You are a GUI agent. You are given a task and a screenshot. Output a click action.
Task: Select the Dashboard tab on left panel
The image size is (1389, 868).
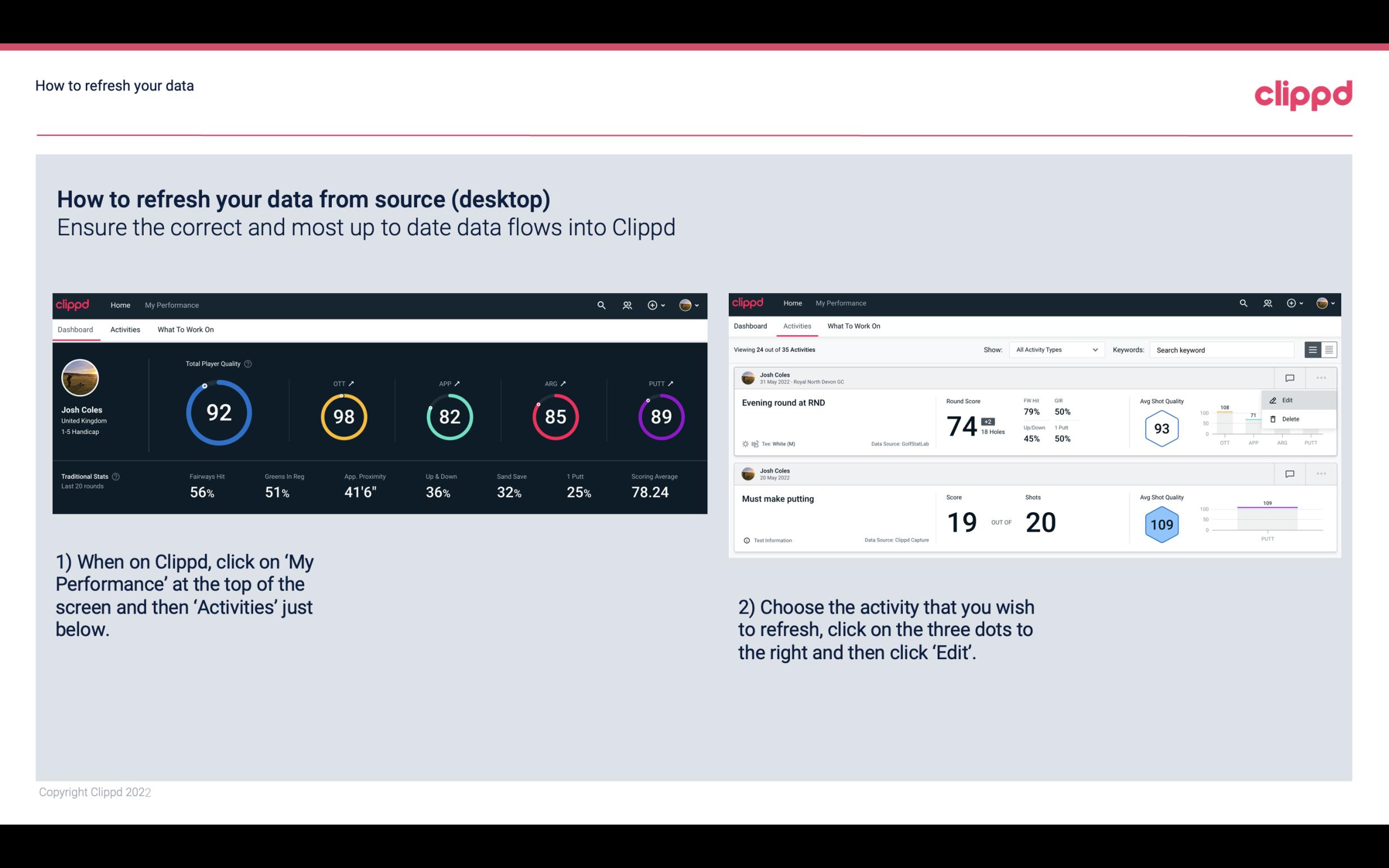(76, 329)
